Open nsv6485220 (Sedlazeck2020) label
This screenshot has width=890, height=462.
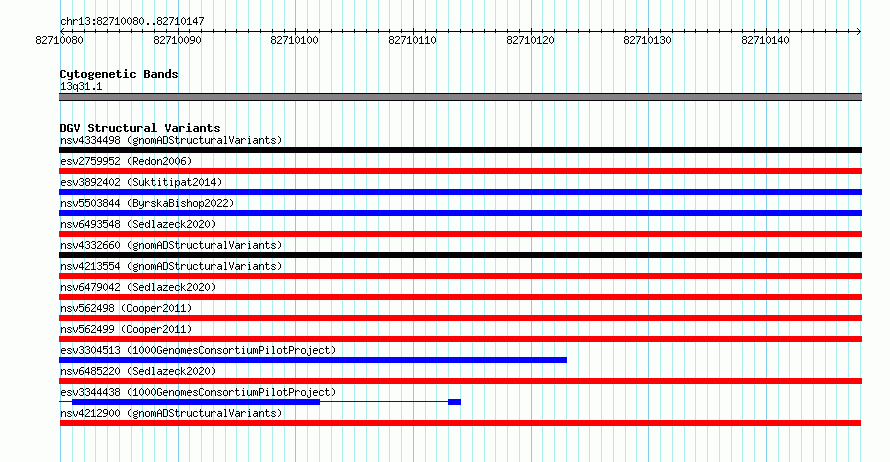tap(138, 371)
